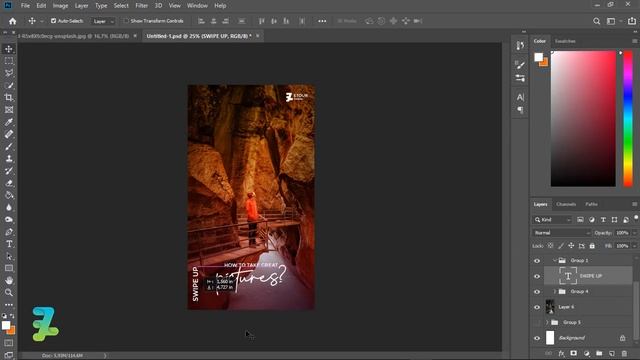Open the Fill dropdown arrow

[634, 246]
